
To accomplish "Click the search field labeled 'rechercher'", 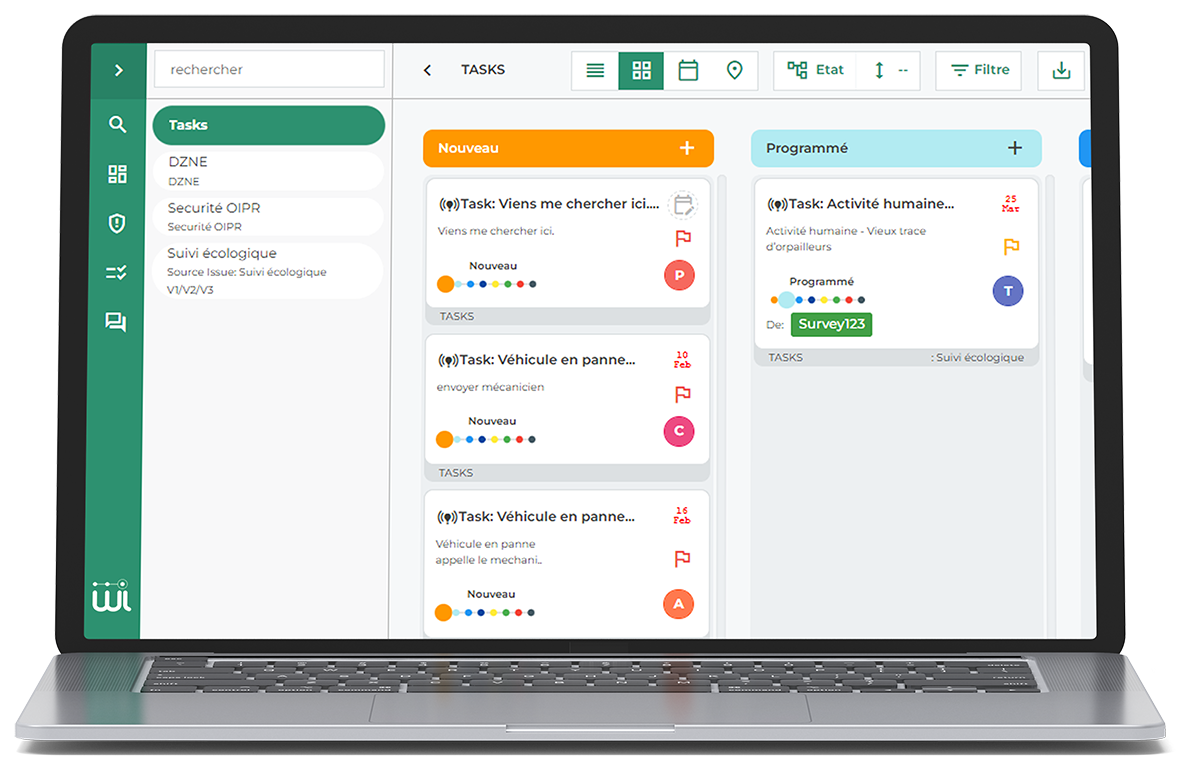I will (268, 69).
